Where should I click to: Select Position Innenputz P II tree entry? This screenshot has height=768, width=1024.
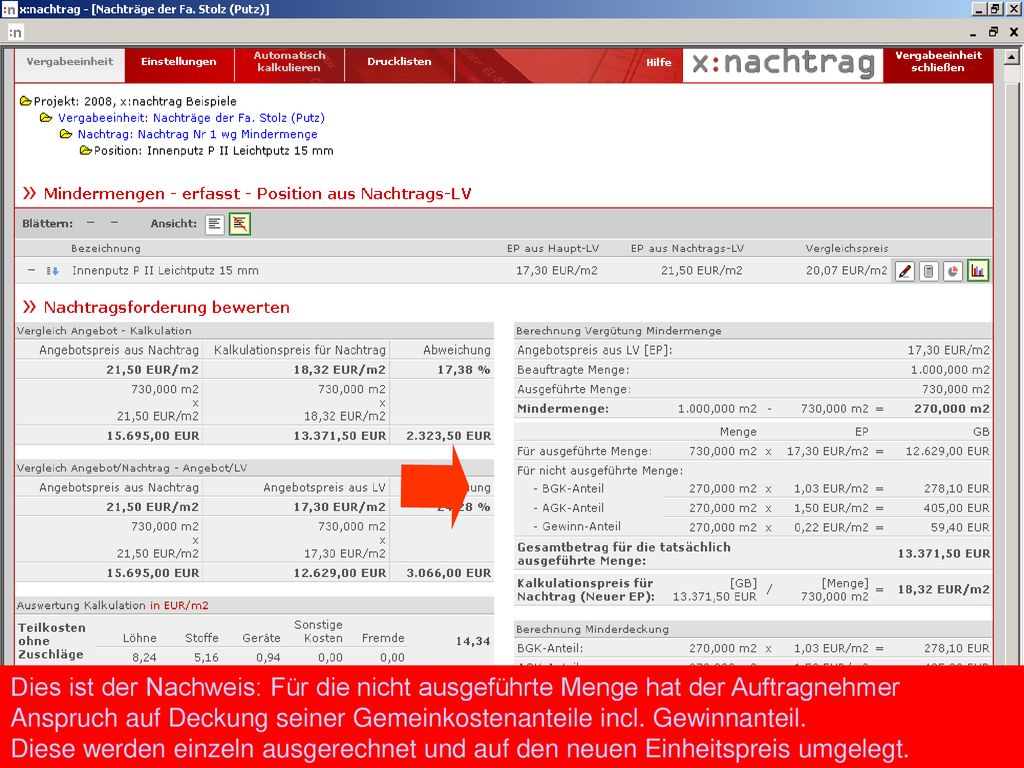214,151
